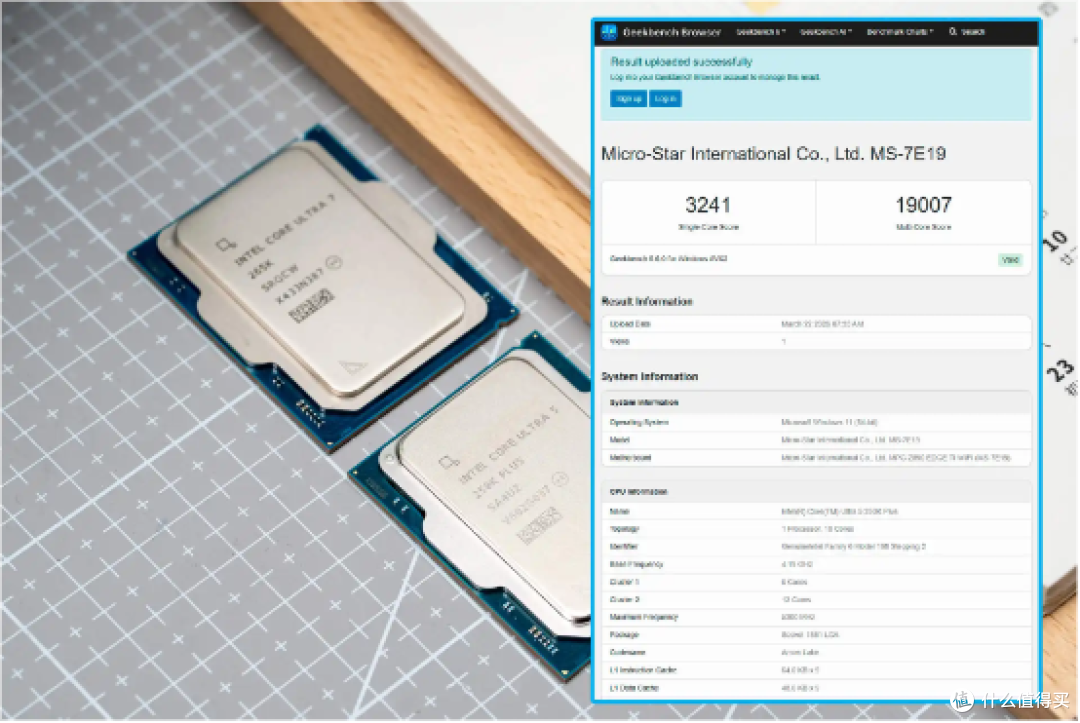Click the Cluster 2 row value

point(796,600)
